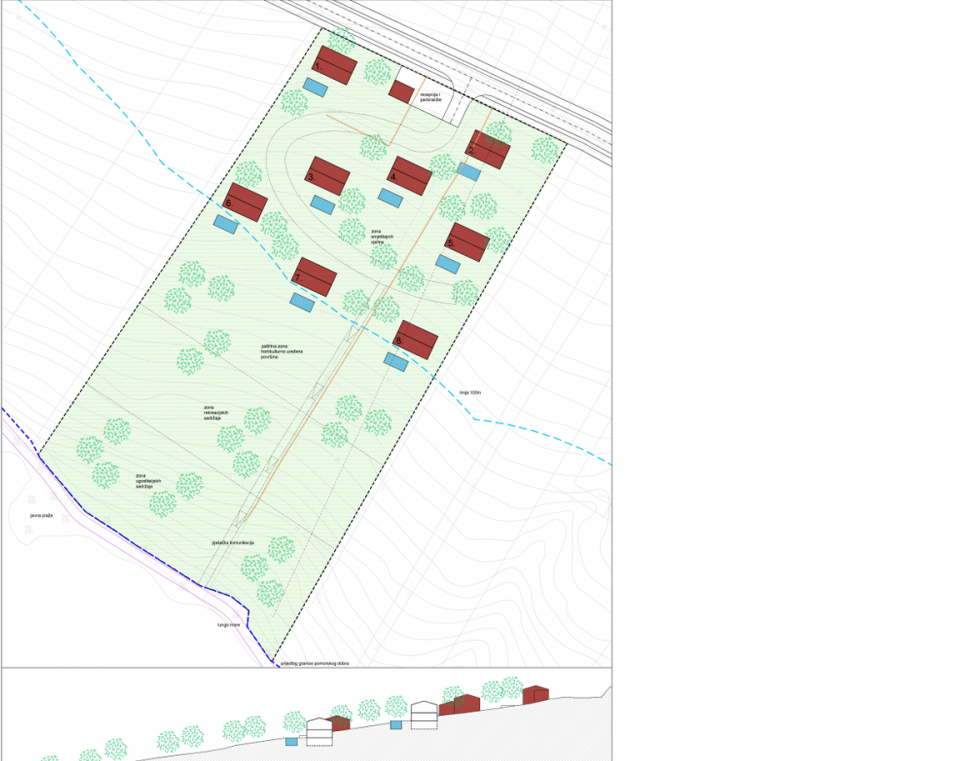Click the red building numbered 1

point(335,65)
